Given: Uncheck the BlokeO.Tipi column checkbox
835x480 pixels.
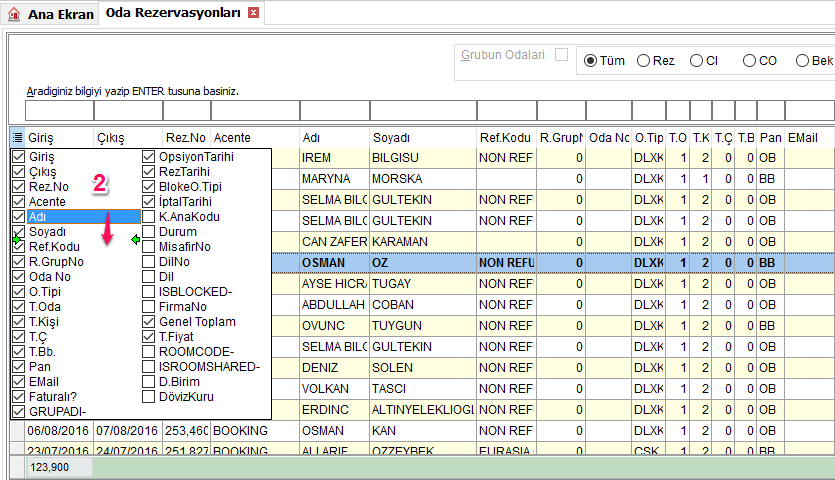Looking at the screenshot, I should coord(149,186).
